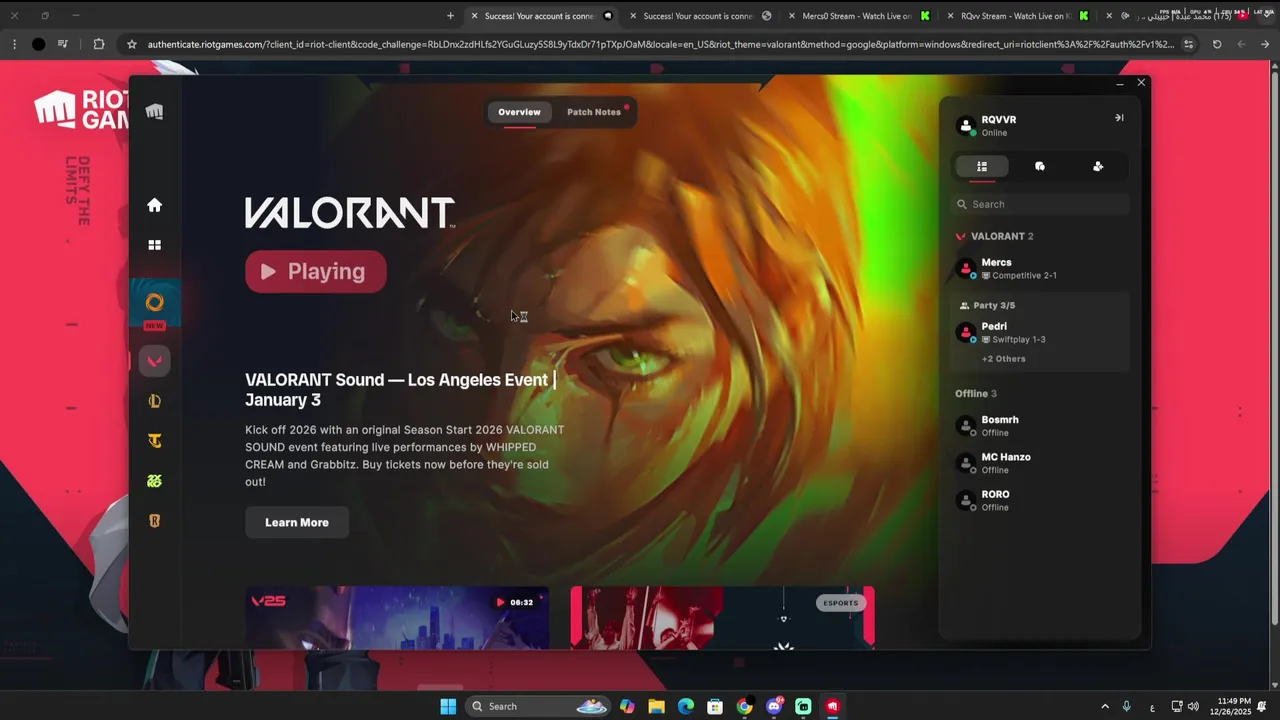
Task: Show the friends list view icon
Action: (x=982, y=167)
